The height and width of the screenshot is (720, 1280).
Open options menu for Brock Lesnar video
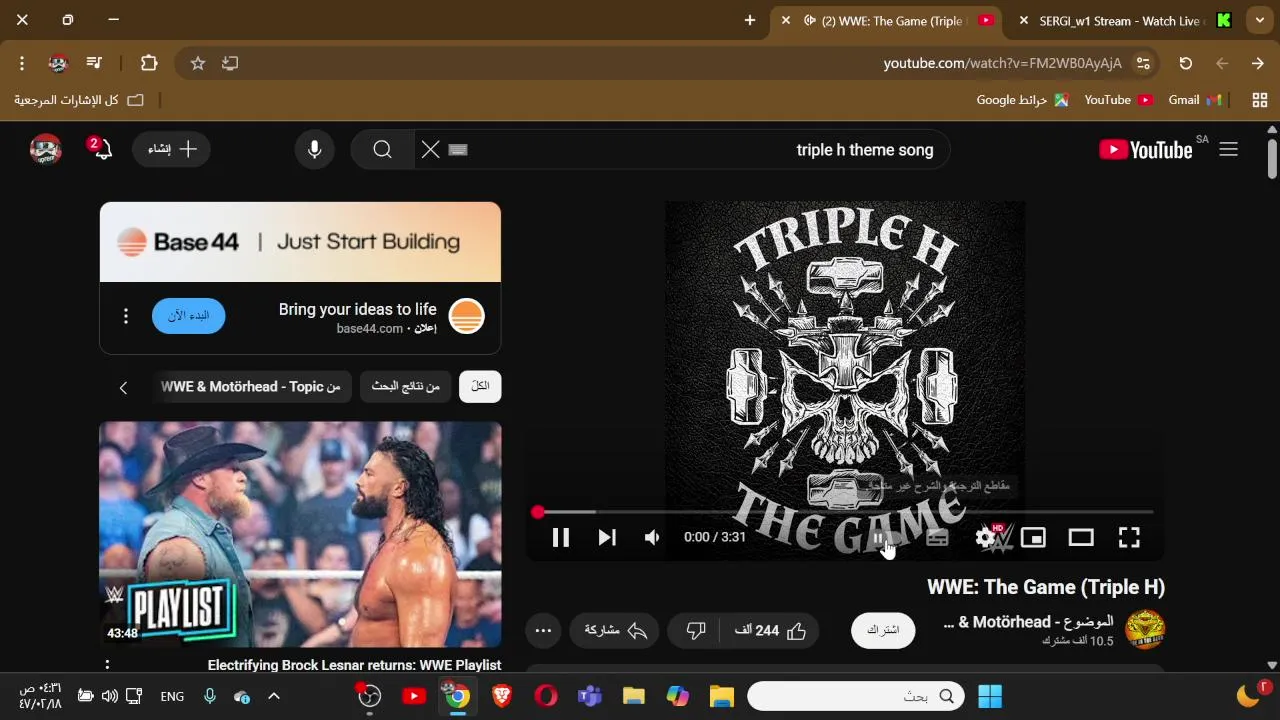coord(107,664)
